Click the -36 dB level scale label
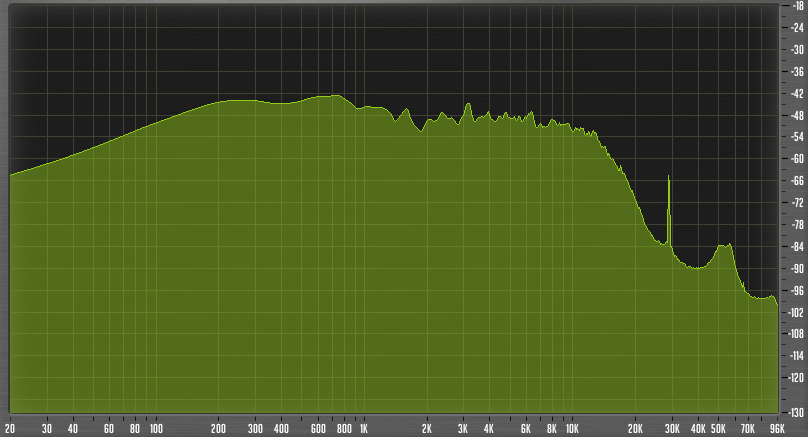Viewport: 808px width, 437px height. (797, 72)
